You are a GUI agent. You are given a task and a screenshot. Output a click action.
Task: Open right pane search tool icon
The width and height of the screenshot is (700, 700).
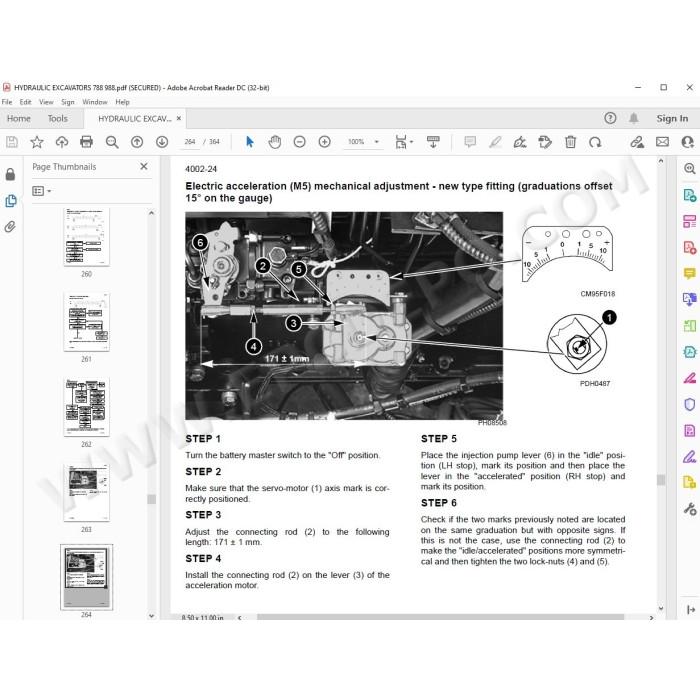(x=690, y=168)
